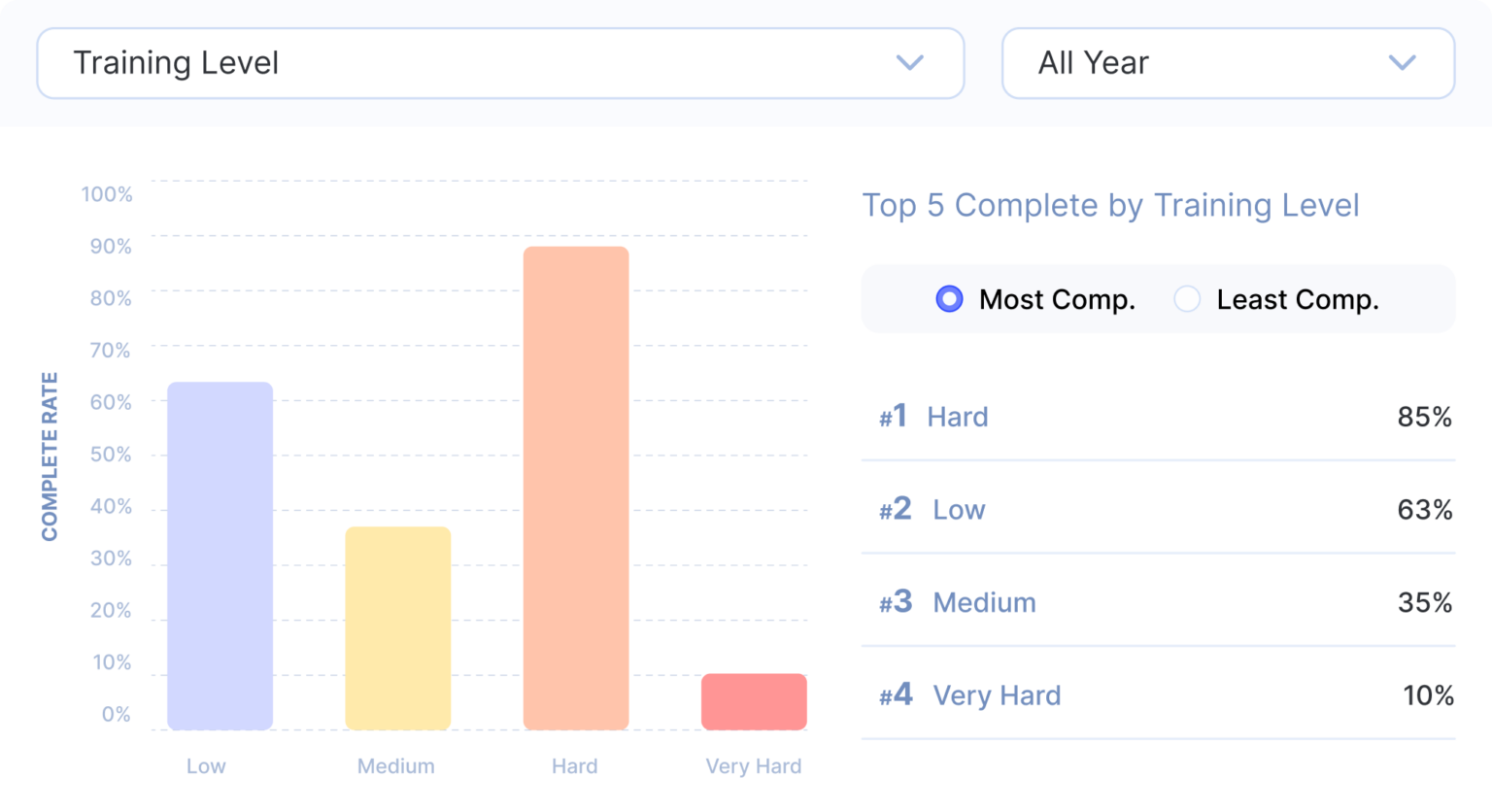Click the Very Hard red bar

click(754, 701)
